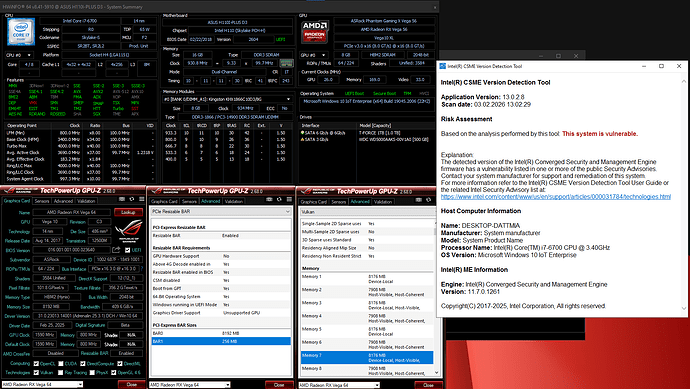The image size is (690, 389).
Task: Open GPU selector dropdown in left GPU-Z window
Action: pyautogui.click(x=42, y=385)
